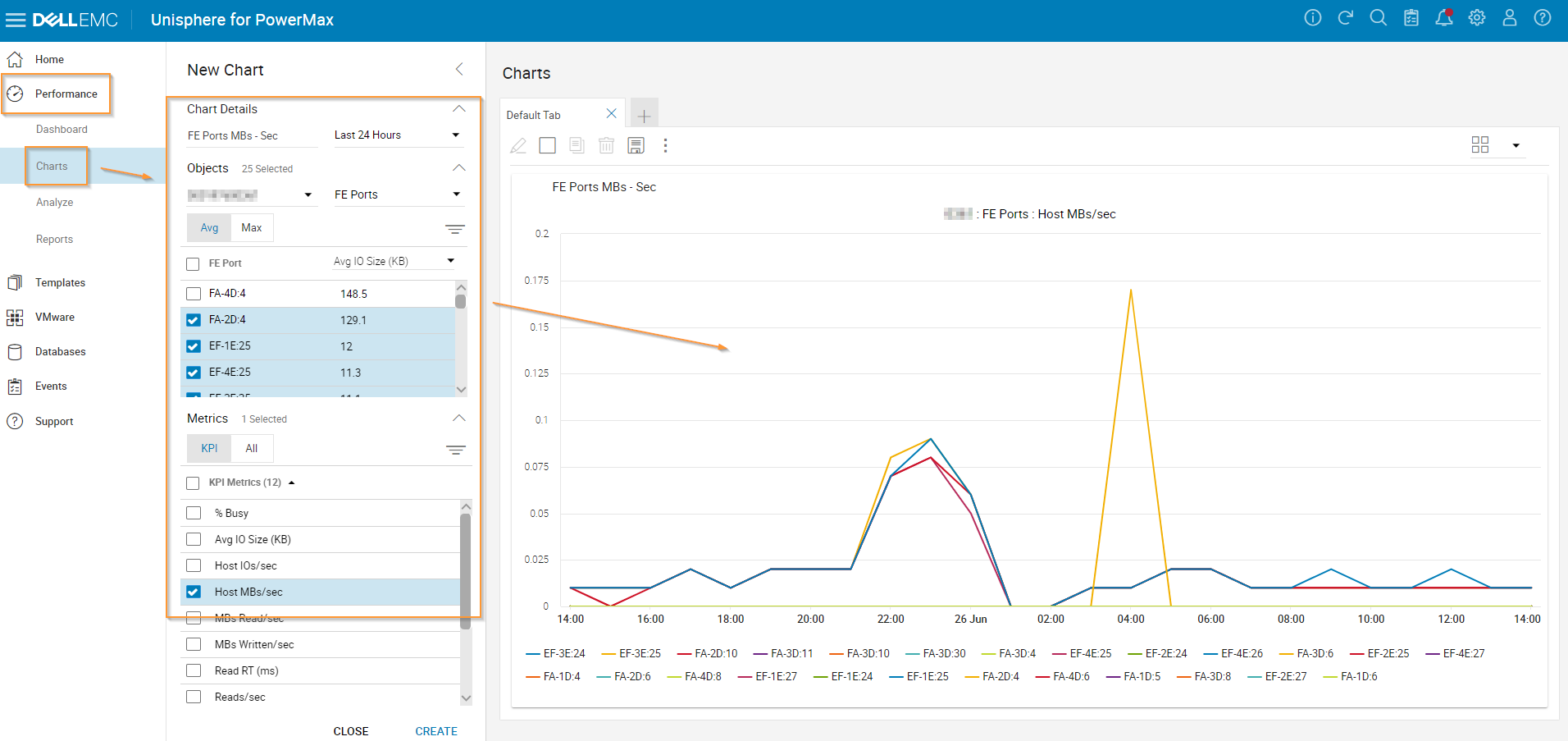Screen dimensions: 1568x741
Task: Check the Host IOs/sec metric checkbox
Action: click(x=194, y=565)
